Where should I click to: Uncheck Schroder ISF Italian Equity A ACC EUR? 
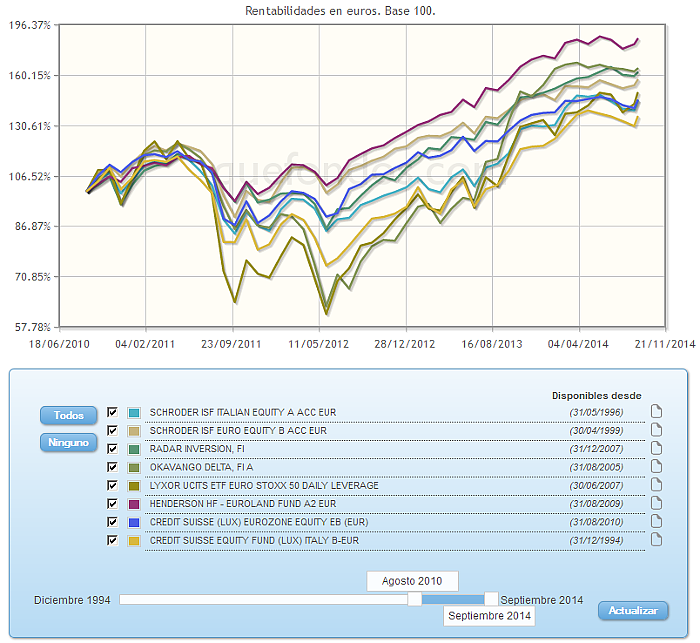(112, 412)
